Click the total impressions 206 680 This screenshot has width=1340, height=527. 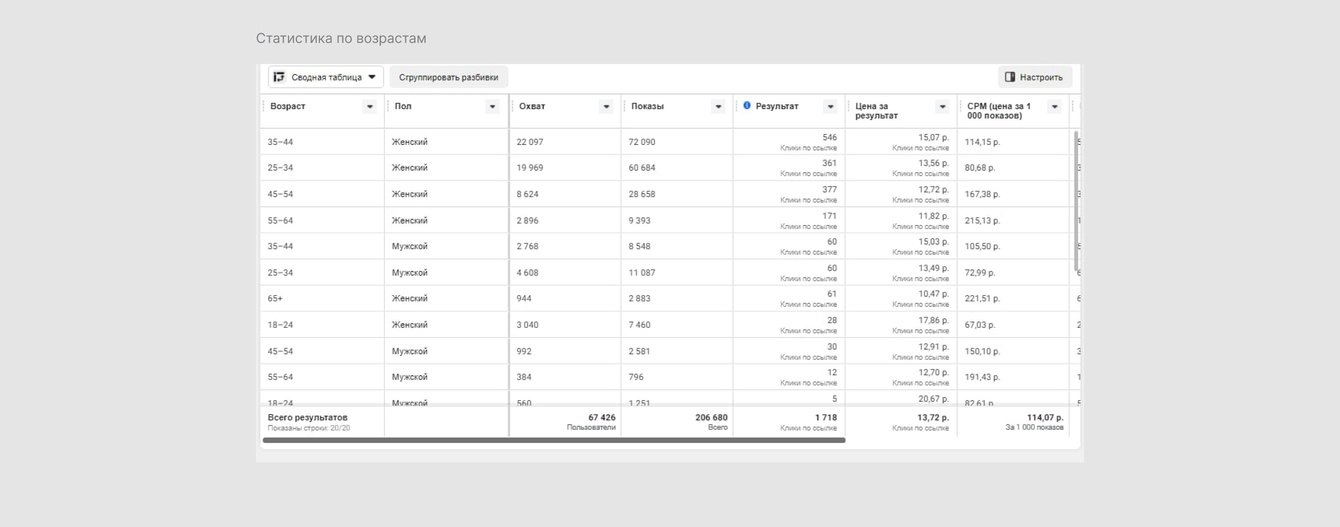711,417
